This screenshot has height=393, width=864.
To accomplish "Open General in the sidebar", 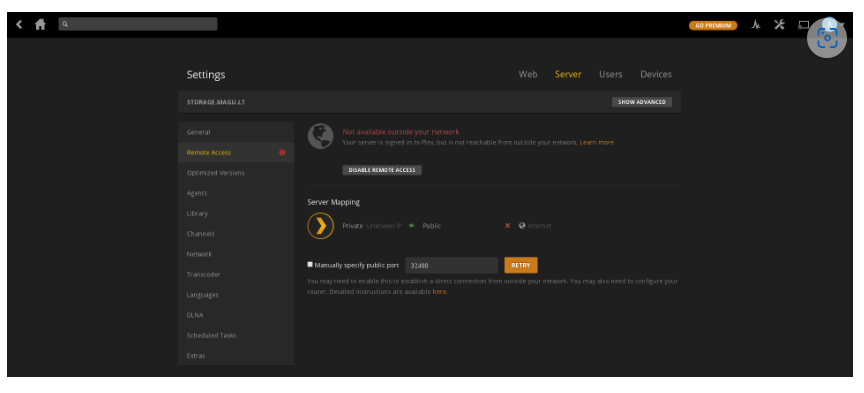I will (236, 132).
